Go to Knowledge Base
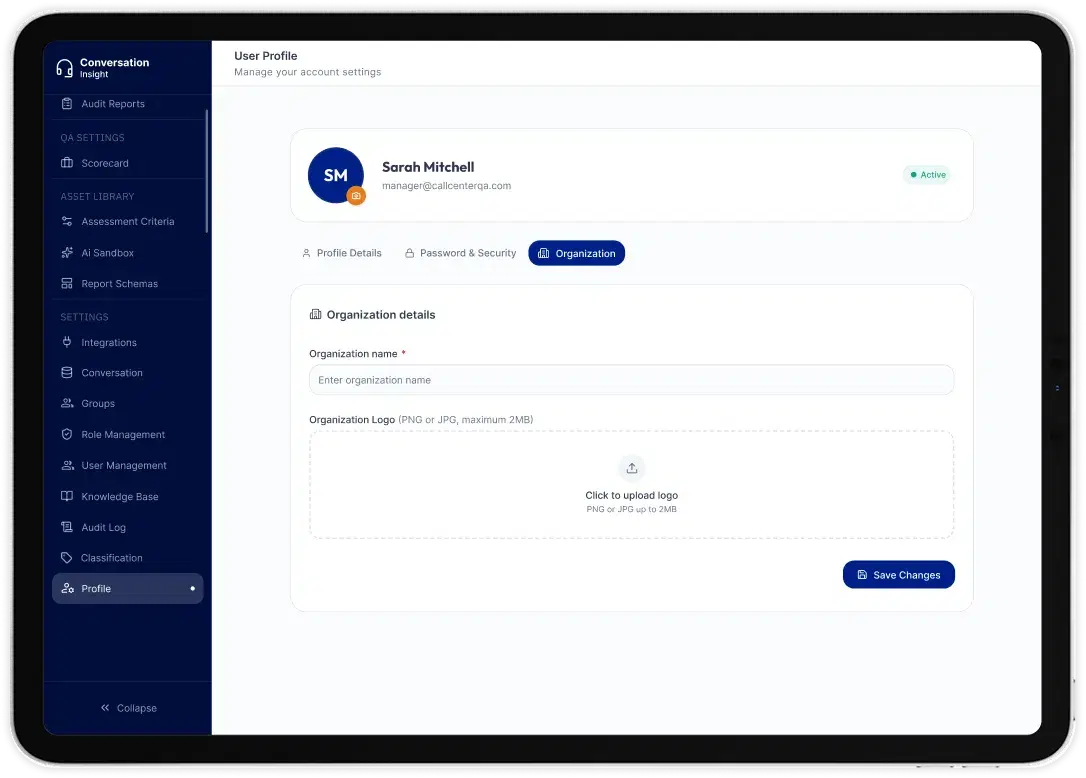 coord(127,496)
